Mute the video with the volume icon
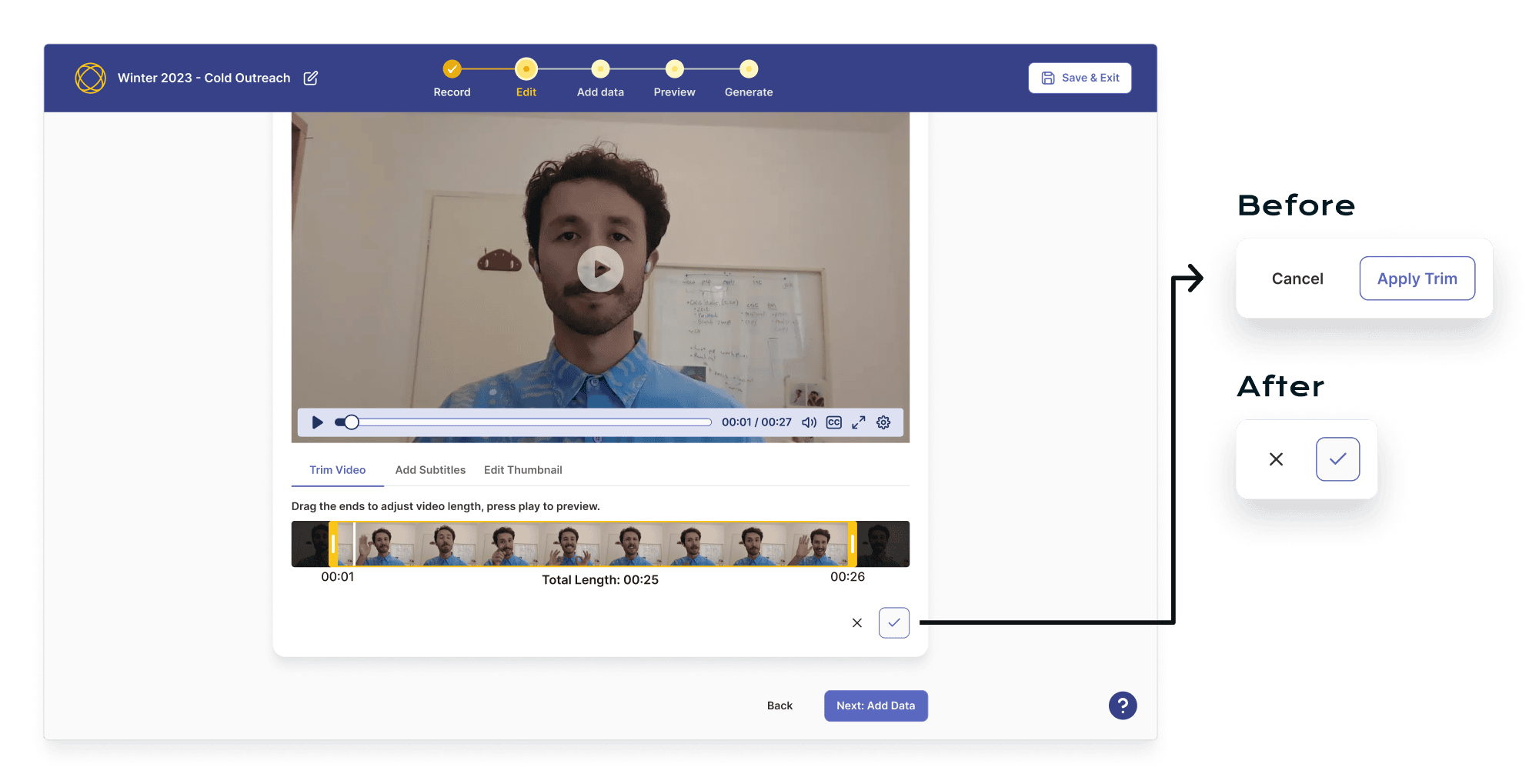 click(809, 422)
